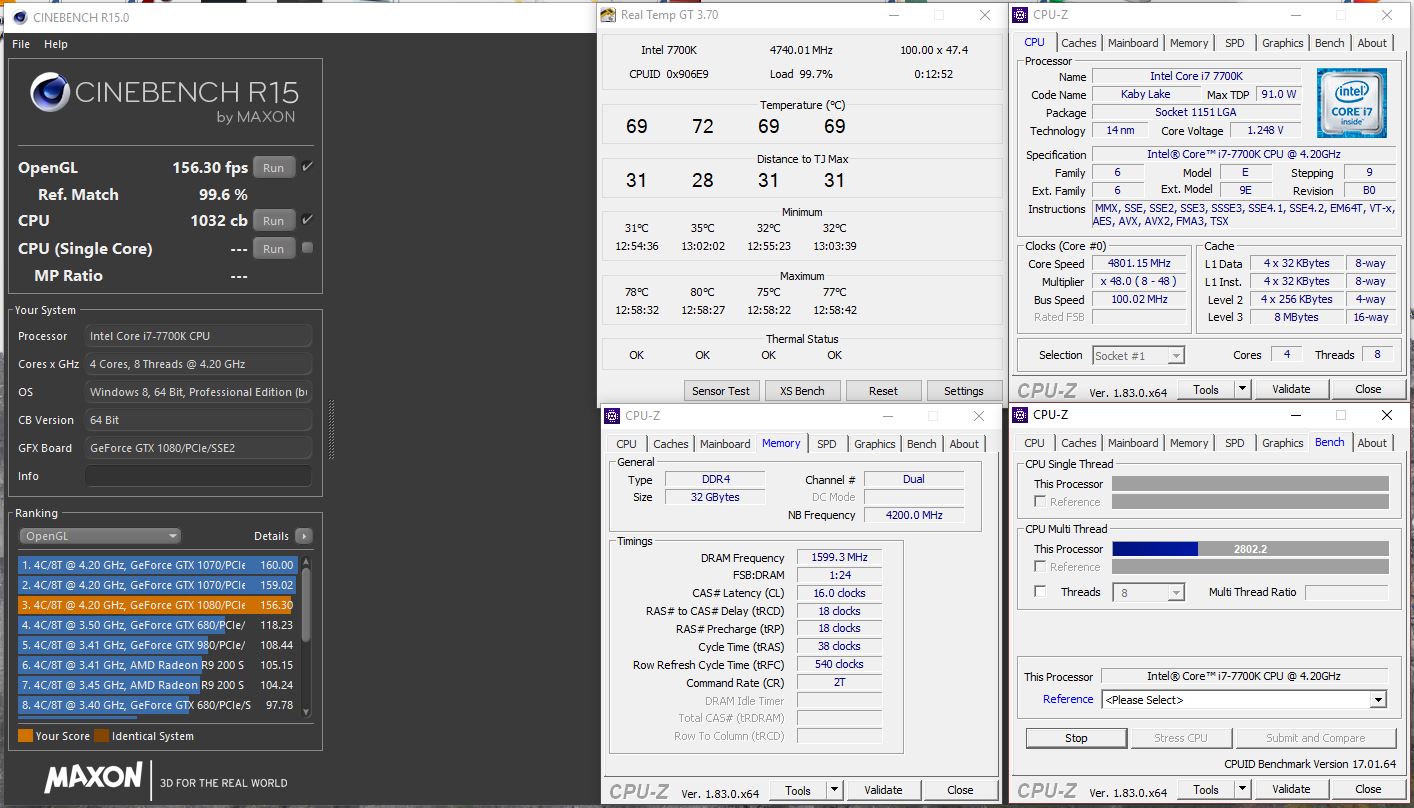Click the Your Score orange legend swatch

pyautogui.click(x=25, y=736)
